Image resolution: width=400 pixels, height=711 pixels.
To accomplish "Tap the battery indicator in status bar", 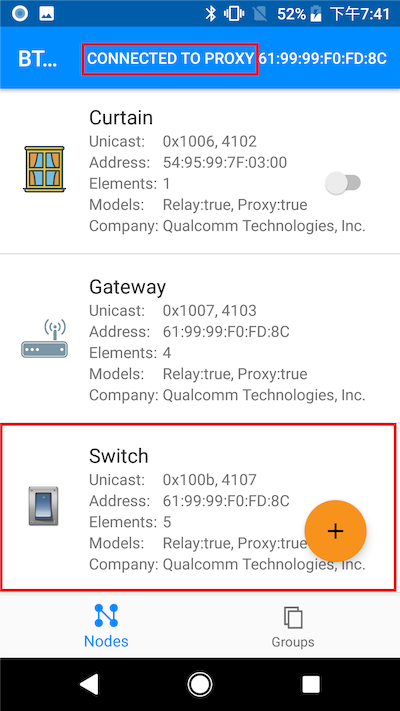I will 316,14.
